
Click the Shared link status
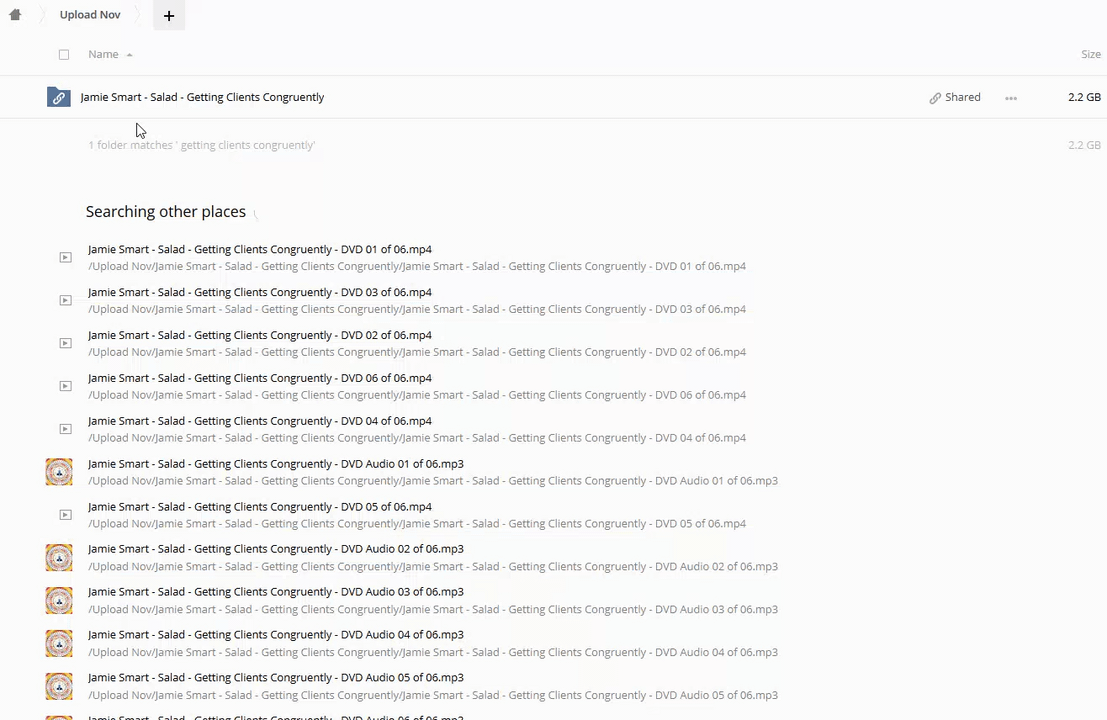point(955,98)
